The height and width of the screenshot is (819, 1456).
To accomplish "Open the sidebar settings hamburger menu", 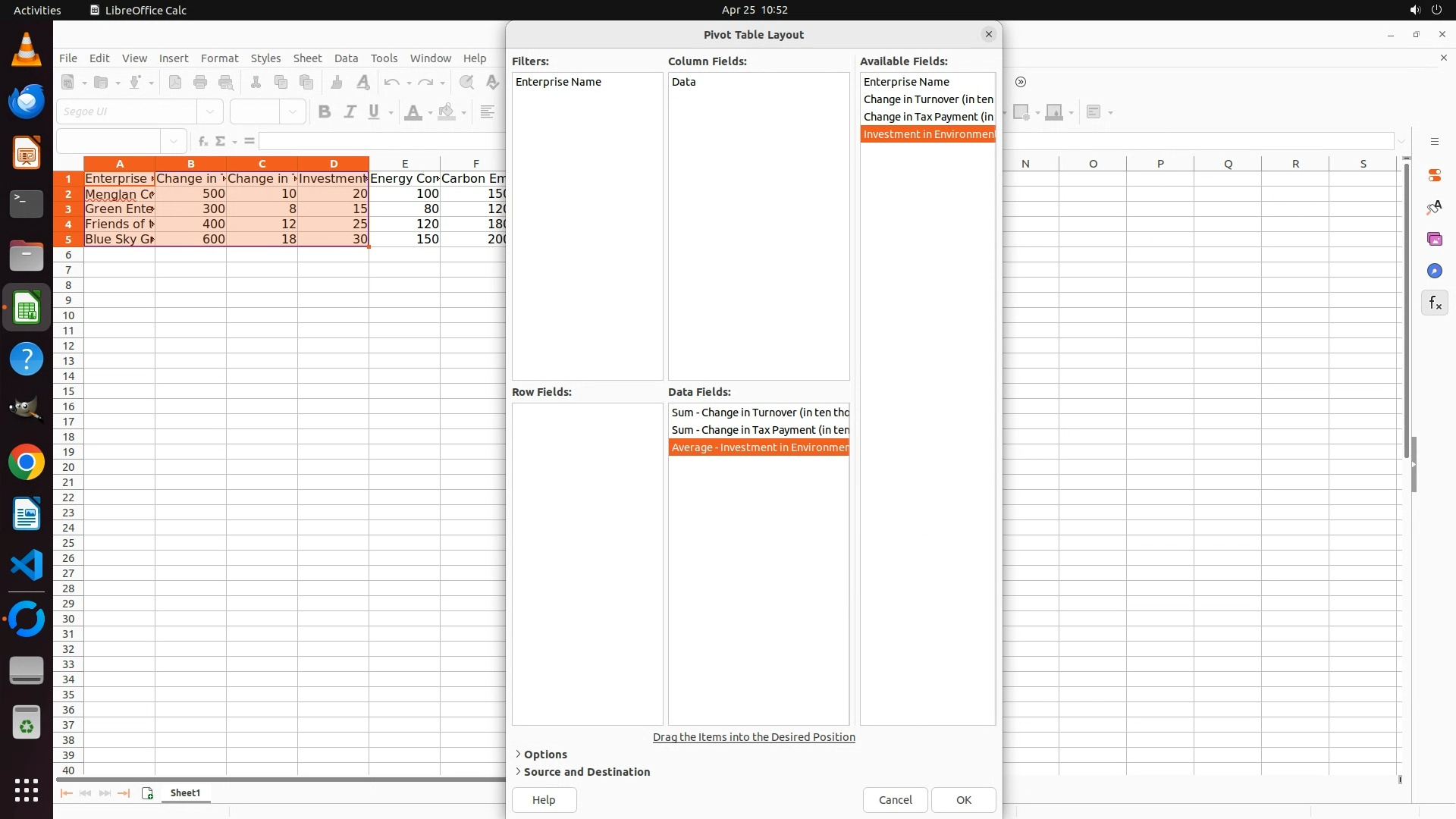I will coord(1434,142).
